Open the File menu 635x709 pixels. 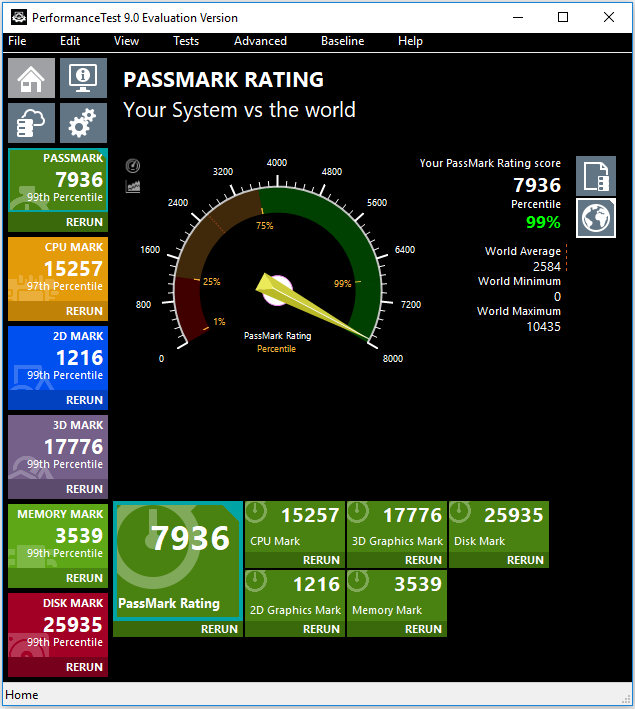pyautogui.click(x=17, y=41)
